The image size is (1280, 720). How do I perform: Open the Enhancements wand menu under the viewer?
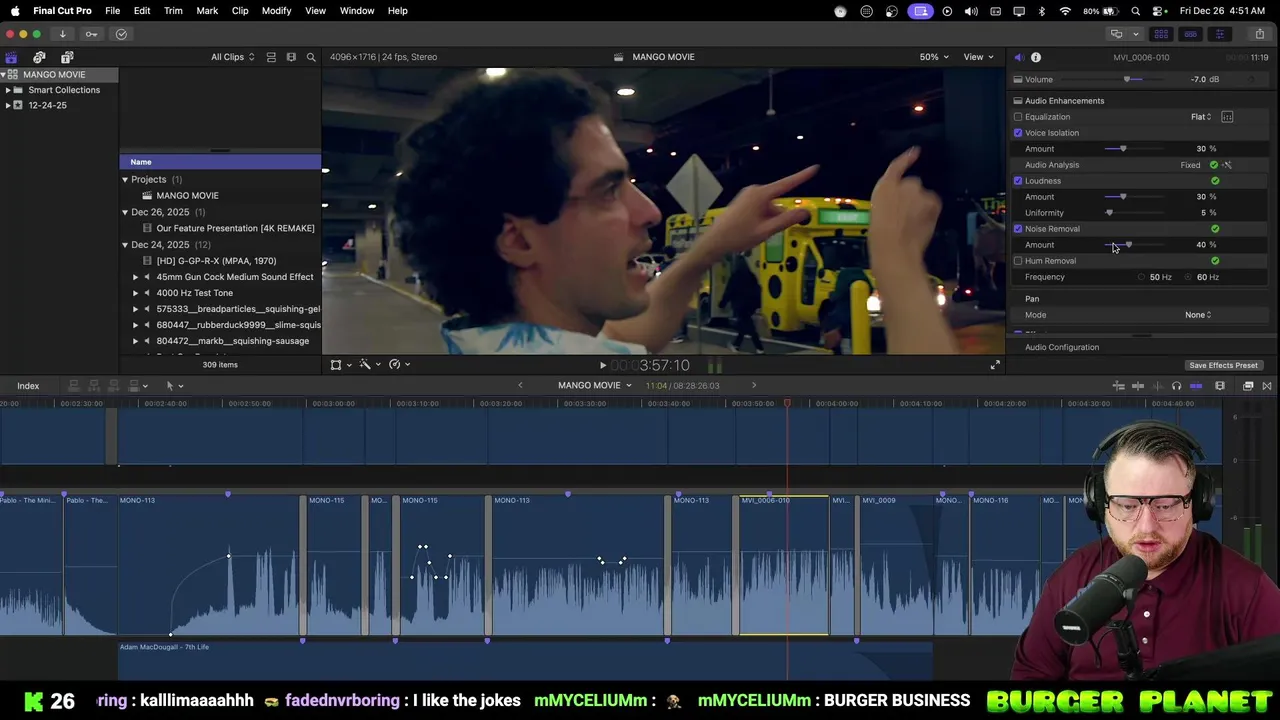(369, 365)
